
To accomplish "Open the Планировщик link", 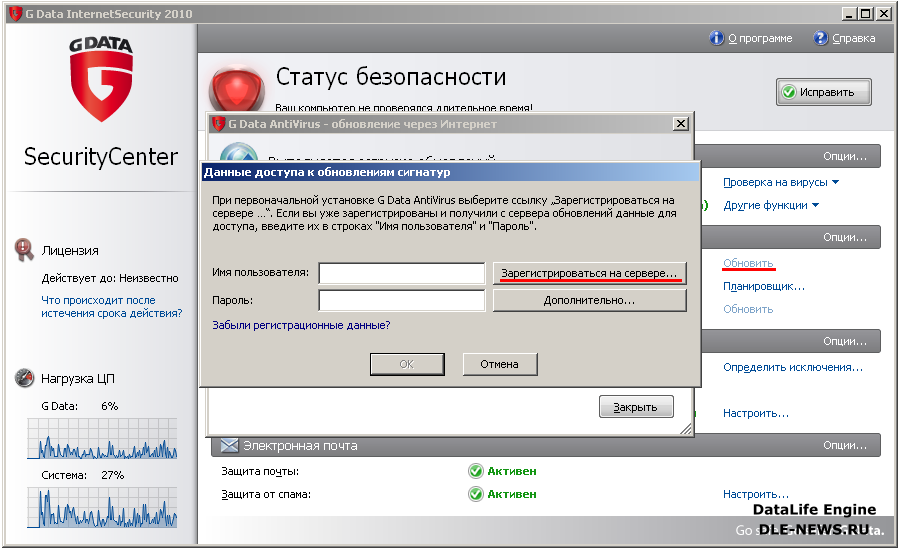I will [764, 286].
